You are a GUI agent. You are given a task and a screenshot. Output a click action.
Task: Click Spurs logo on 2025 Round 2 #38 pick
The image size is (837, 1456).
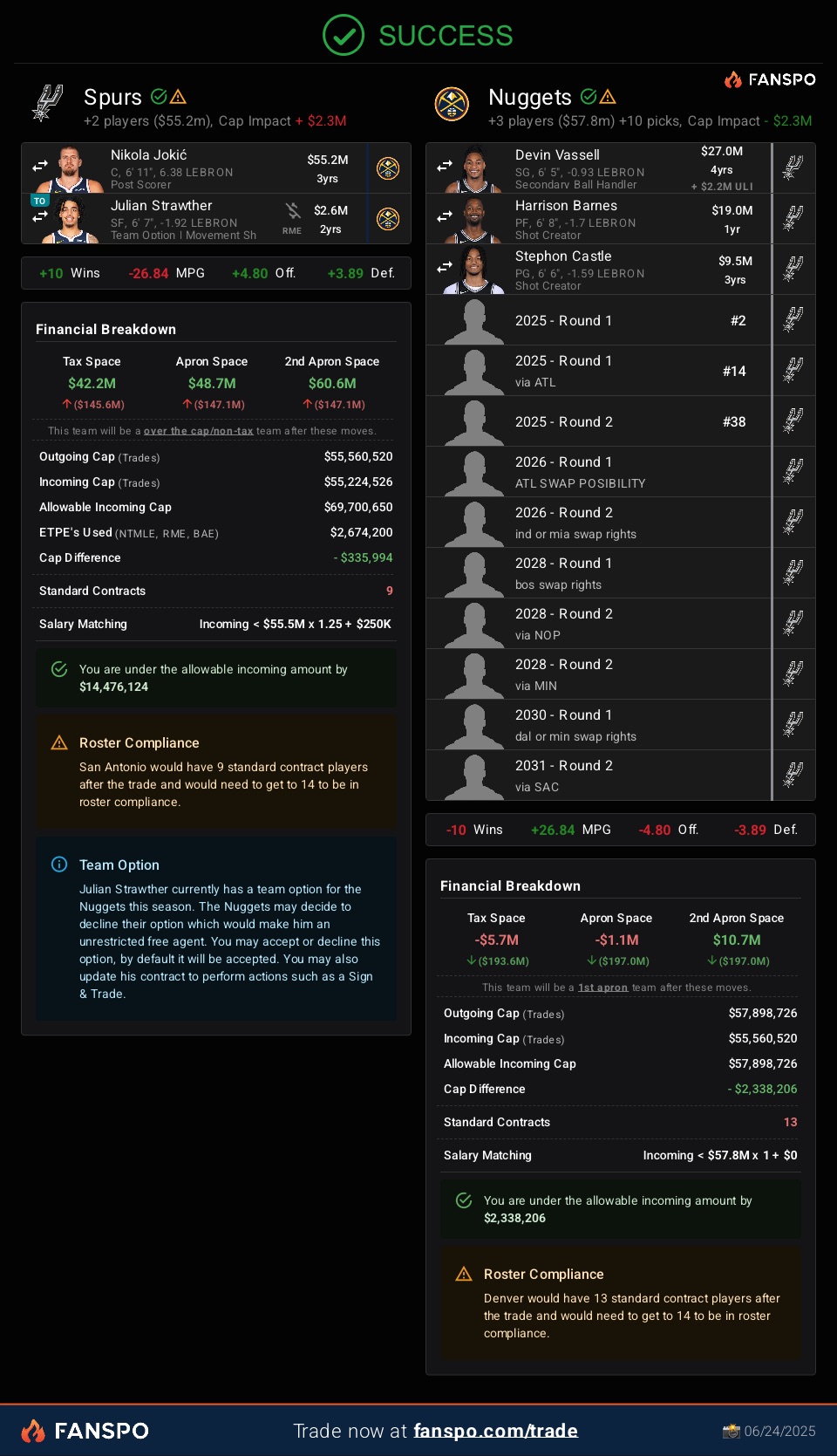(x=793, y=420)
